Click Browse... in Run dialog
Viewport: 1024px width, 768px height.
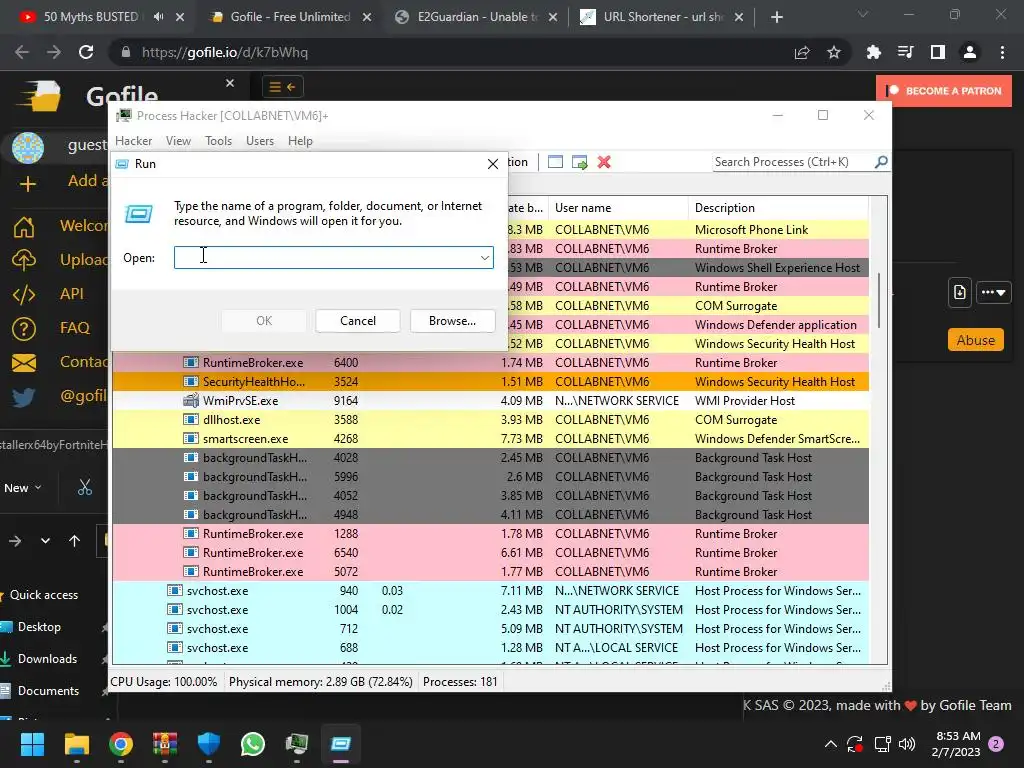(x=452, y=321)
